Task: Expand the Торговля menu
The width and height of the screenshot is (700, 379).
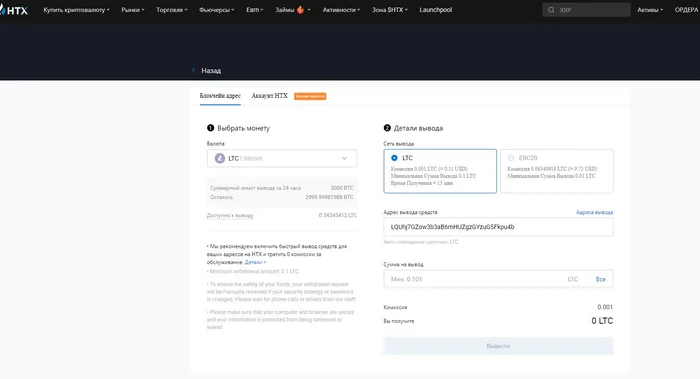Action: pos(172,10)
